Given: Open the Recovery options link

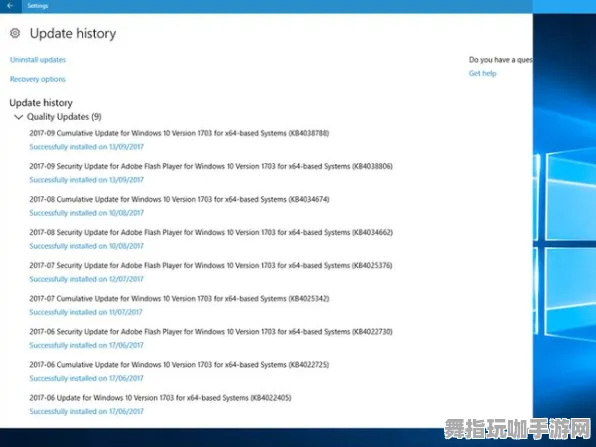Looking at the screenshot, I should click(x=38, y=79).
